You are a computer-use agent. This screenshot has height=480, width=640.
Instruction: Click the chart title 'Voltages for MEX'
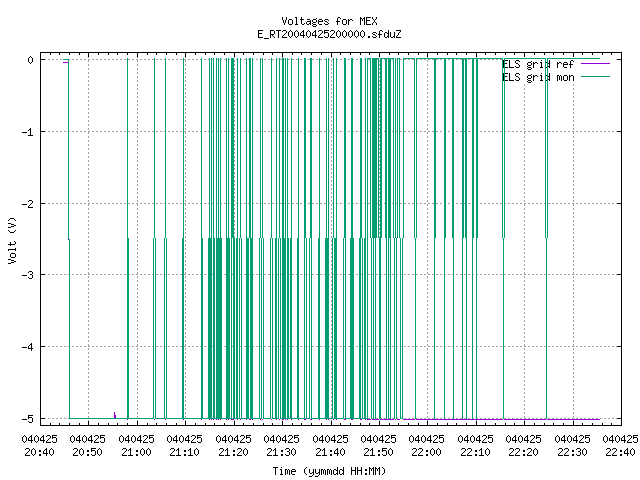point(329,21)
